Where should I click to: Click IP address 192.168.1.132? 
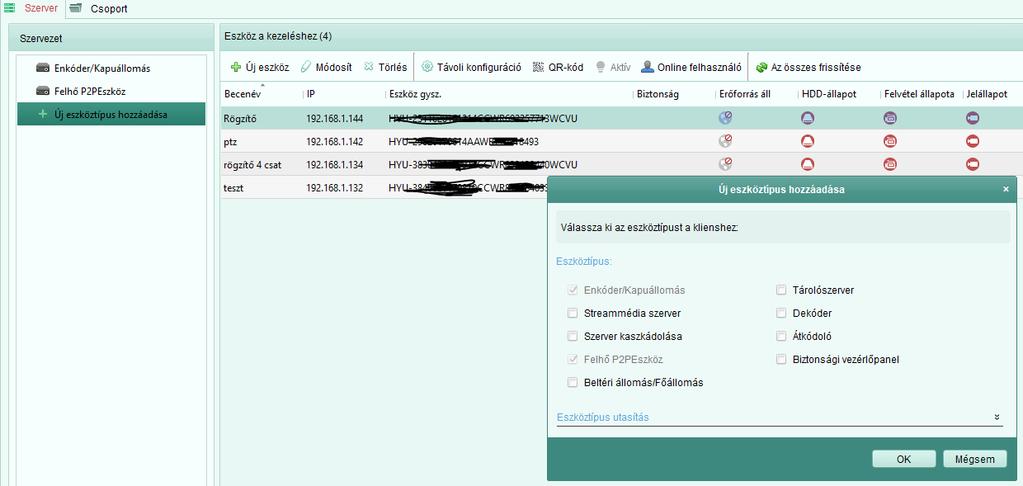point(335,188)
